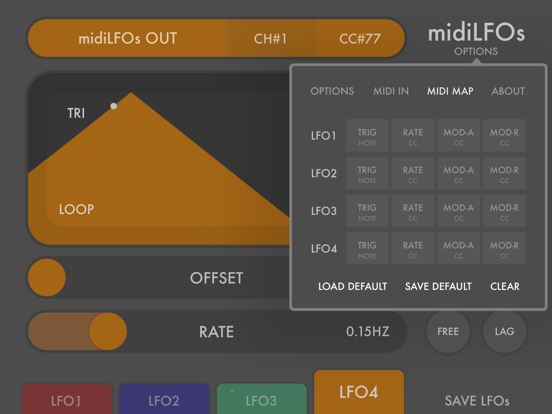The height and width of the screenshot is (414, 552).
Task: Assign LFO2 TRIG note mapping
Action: pos(367,173)
